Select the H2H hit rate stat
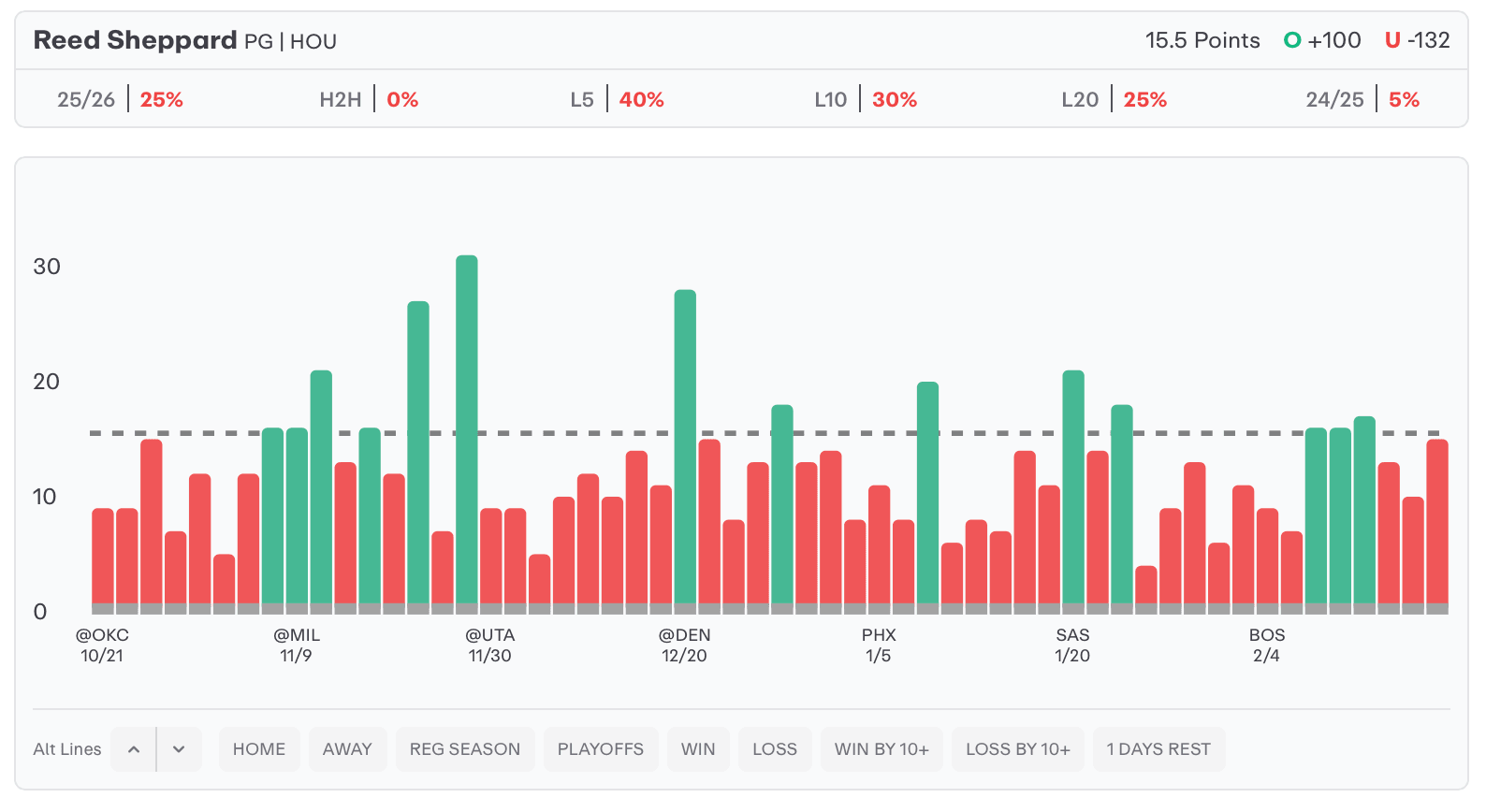Screen dimensions: 1486x812 pyautogui.click(x=369, y=99)
